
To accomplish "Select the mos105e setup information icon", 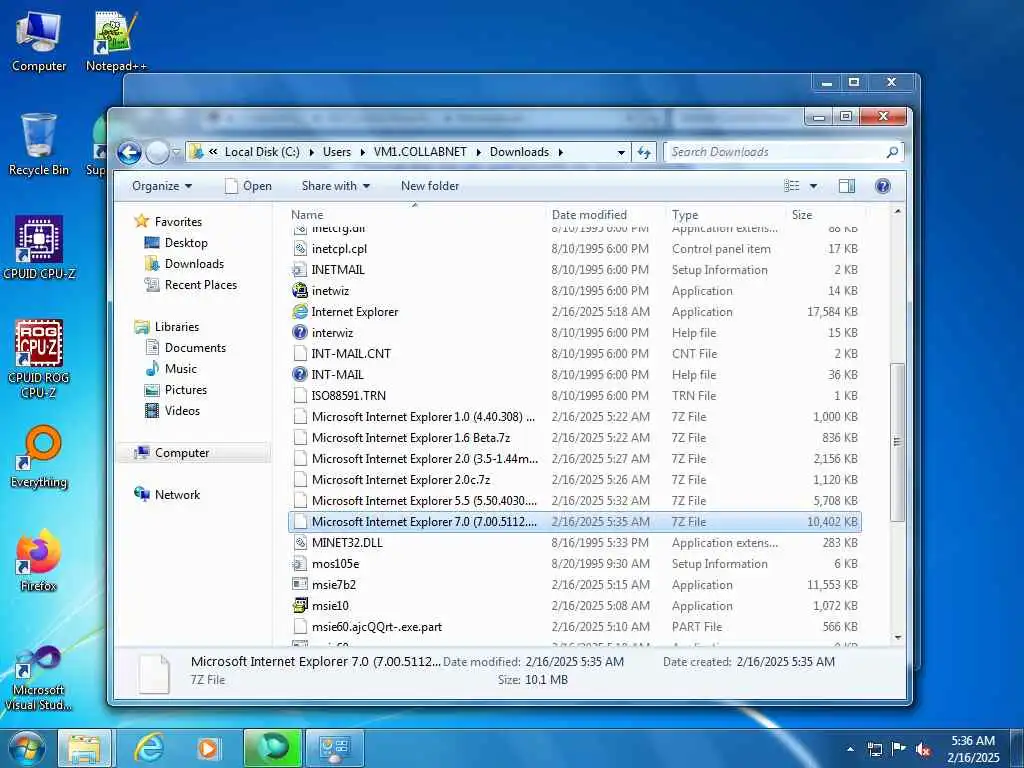I will [300, 564].
